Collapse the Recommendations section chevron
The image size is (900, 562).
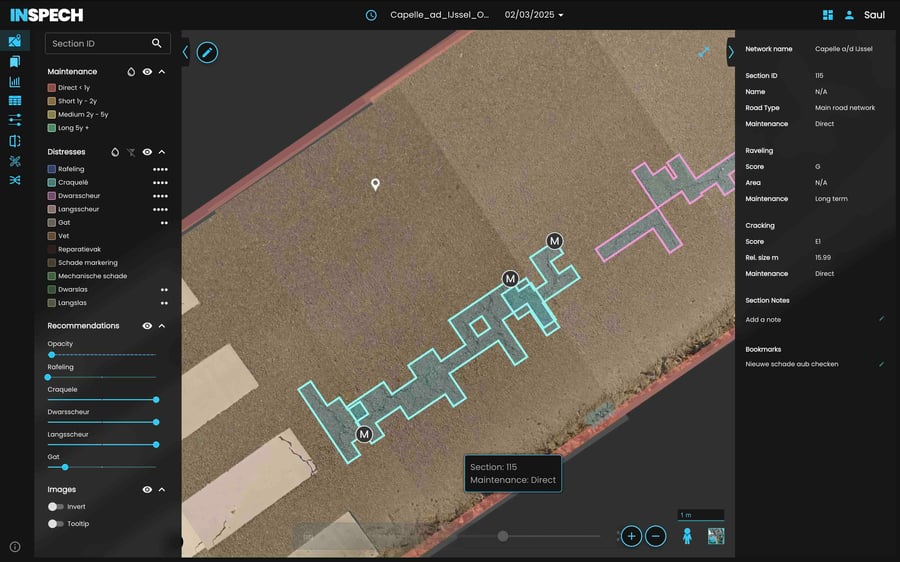[x=162, y=325]
